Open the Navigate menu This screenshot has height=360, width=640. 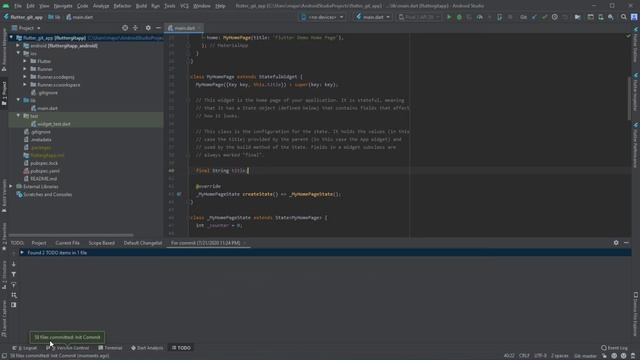coord(63,6)
